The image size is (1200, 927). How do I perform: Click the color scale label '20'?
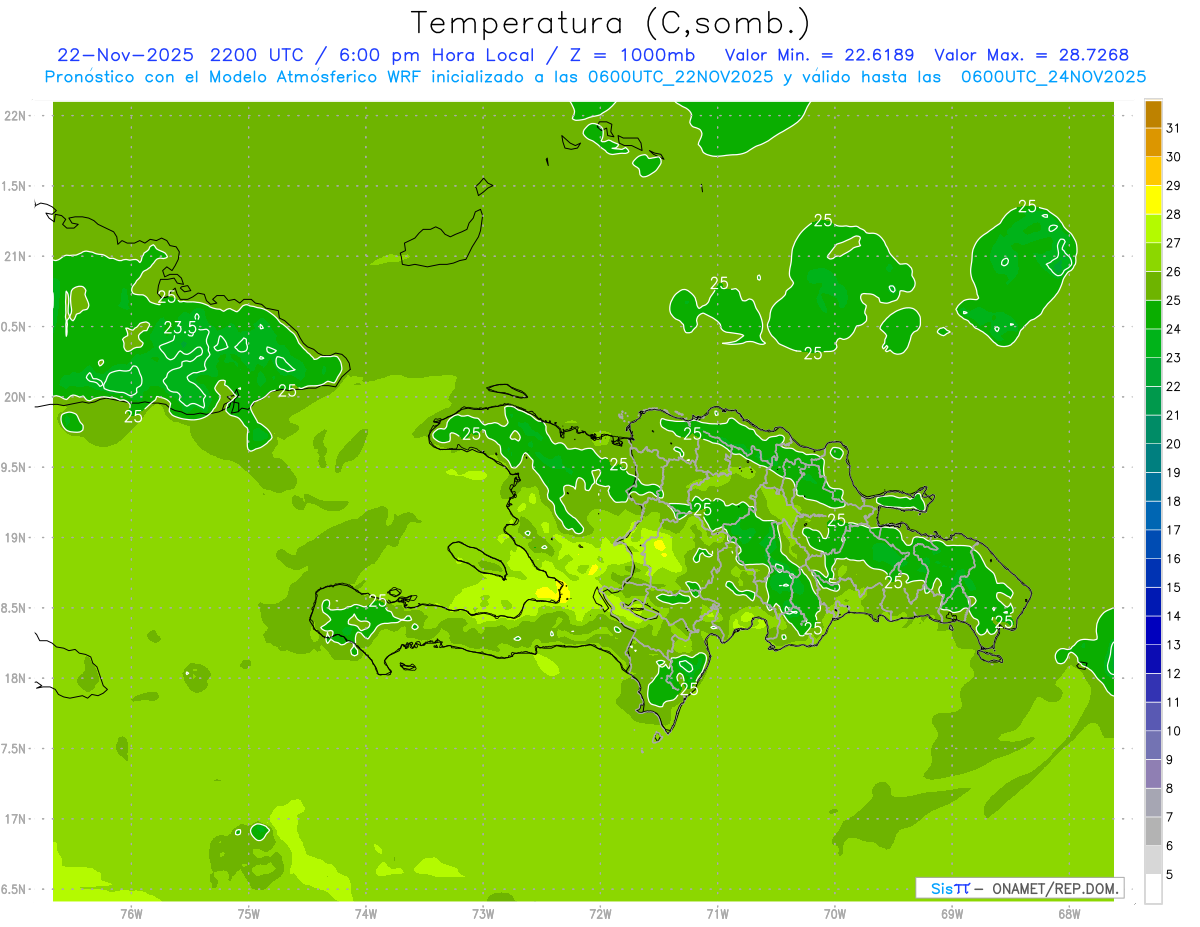[x=1173, y=444]
